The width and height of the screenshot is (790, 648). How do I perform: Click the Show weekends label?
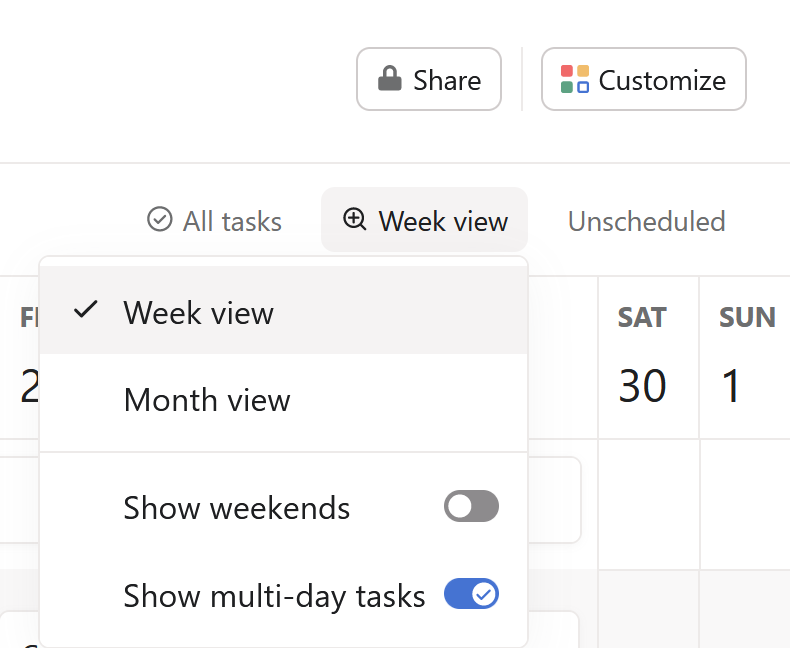click(237, 508)
